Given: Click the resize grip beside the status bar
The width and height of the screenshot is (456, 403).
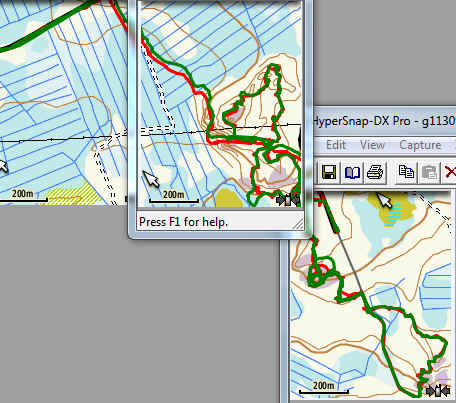Looking at the screenshot, I should pyautogui.click(x=298, y=224).
